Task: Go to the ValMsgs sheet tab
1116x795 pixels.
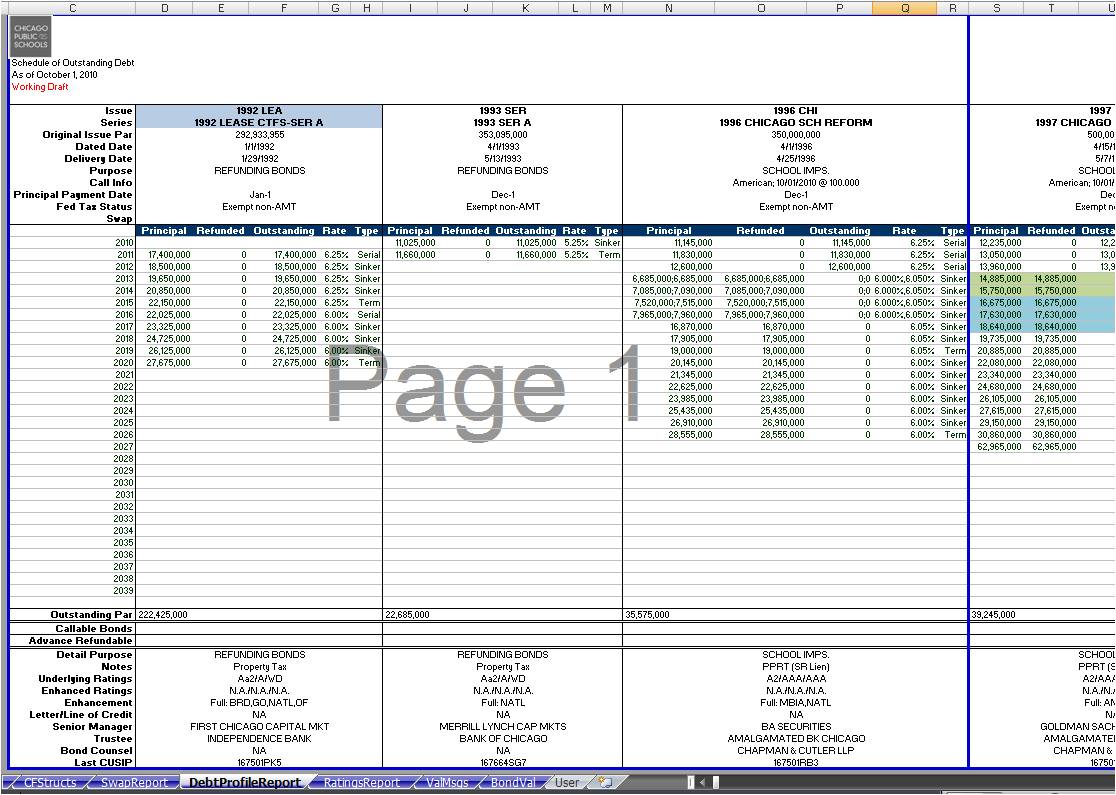Action: tap(445, 783)
